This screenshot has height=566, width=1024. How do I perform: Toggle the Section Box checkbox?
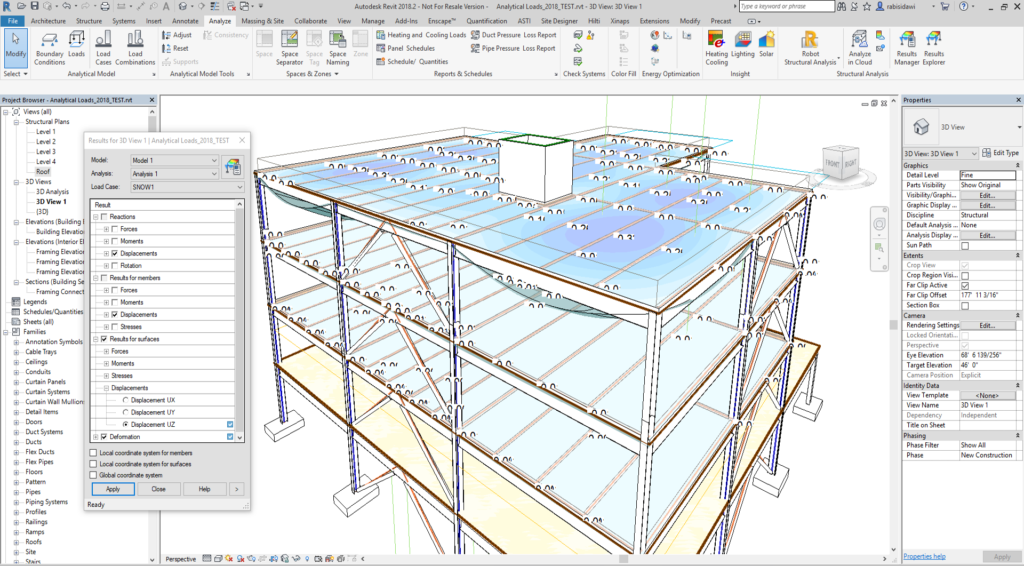[x=965, y=305]
